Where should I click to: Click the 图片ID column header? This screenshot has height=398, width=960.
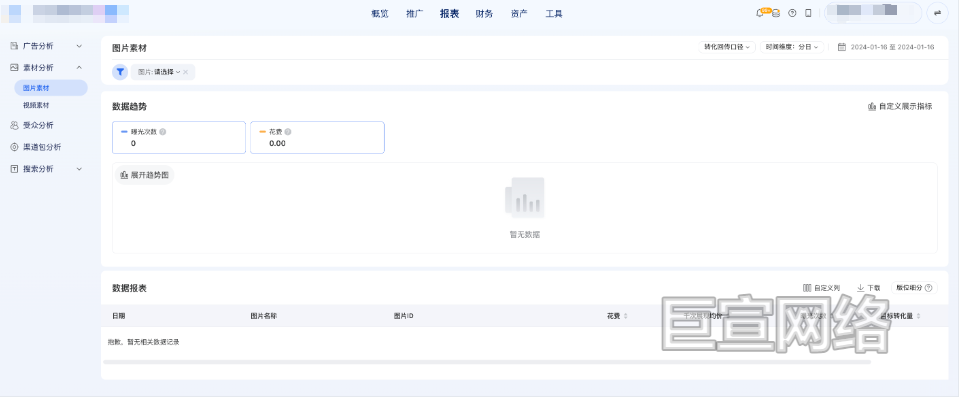pos(403,317)
